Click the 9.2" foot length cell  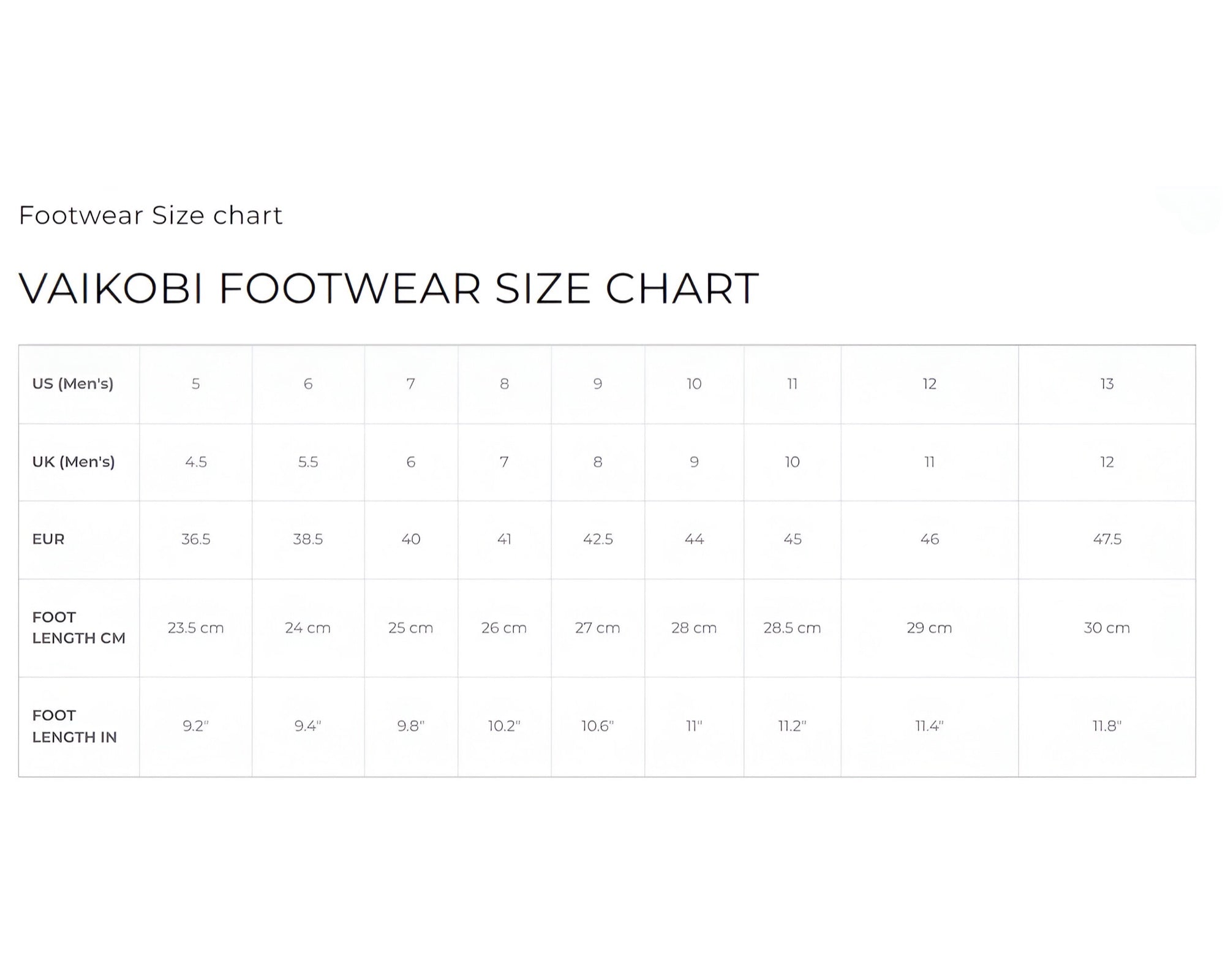pyautogui.click(x=195, y=726)
